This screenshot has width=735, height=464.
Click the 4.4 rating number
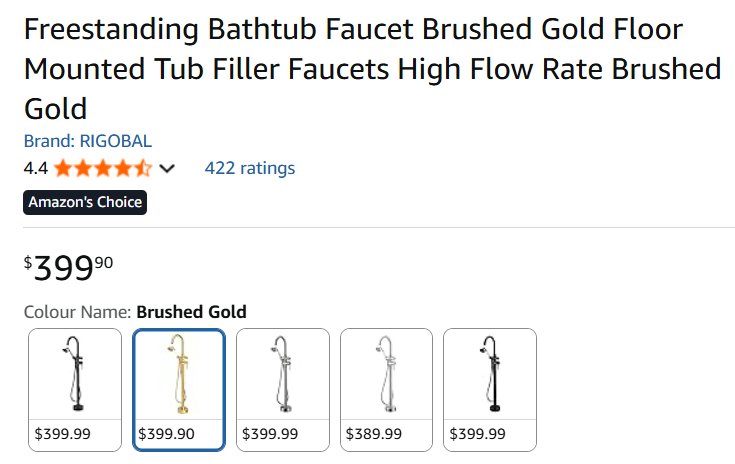pyautogui.click(x=36, y=168)
